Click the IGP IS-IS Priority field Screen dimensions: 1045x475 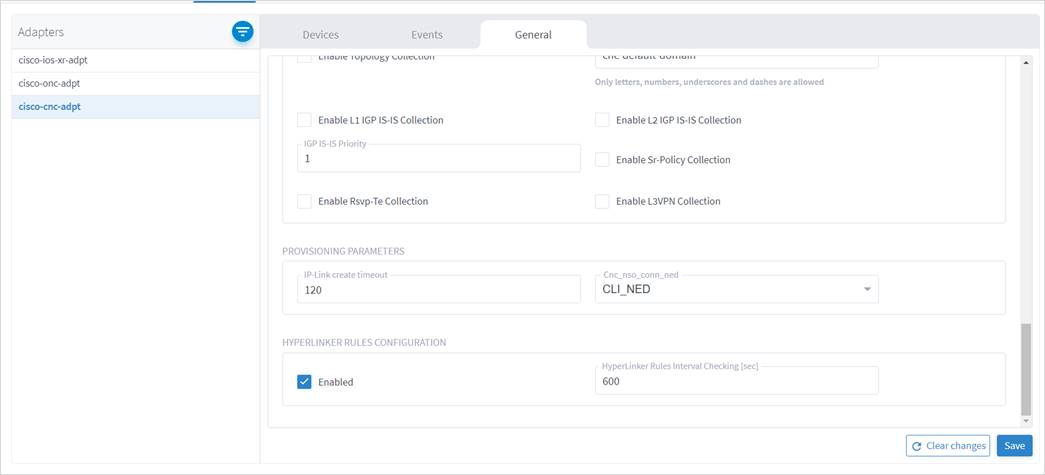(439, 159)
